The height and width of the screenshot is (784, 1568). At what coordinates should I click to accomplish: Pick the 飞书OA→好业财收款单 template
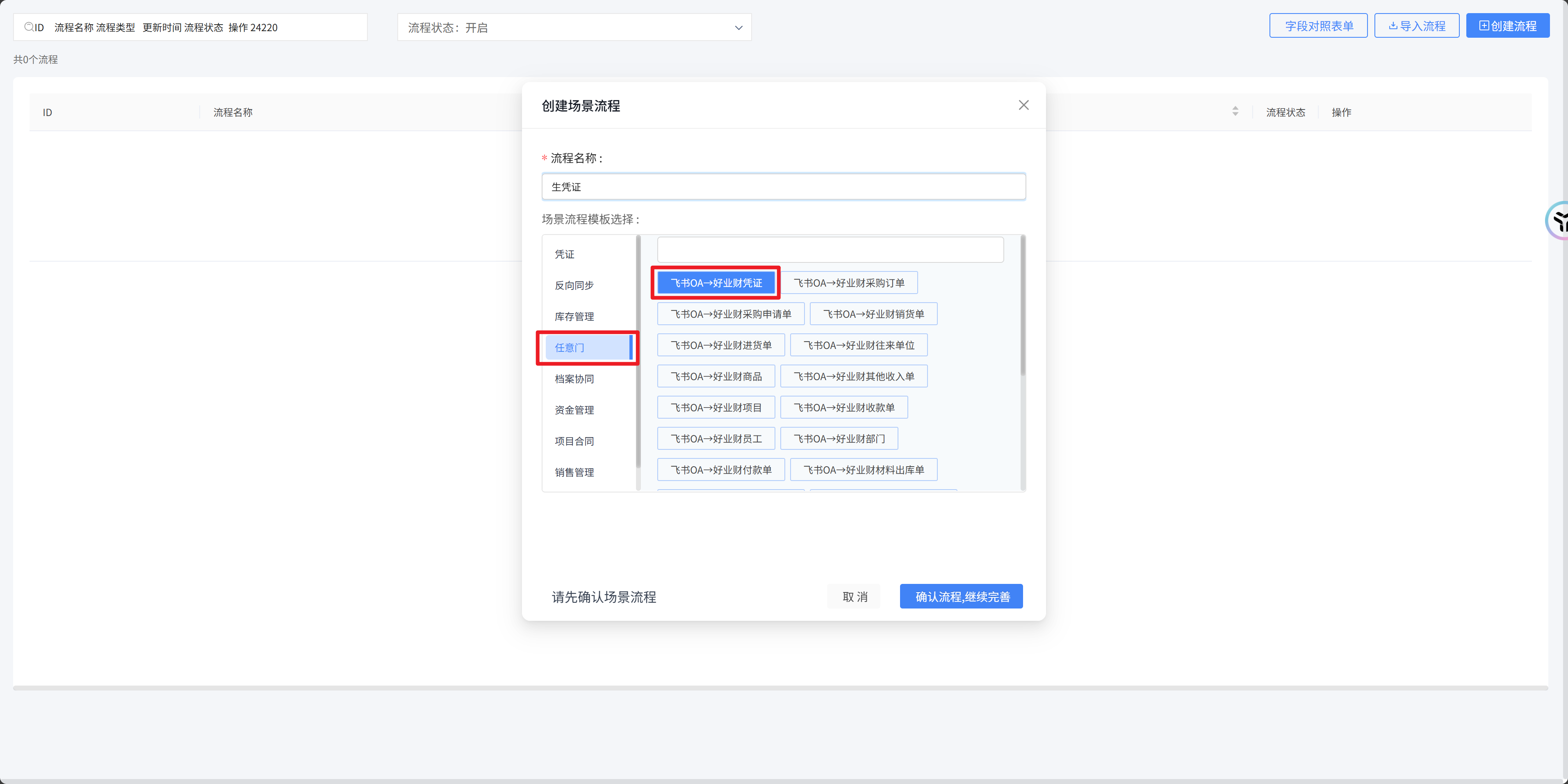(843, 407)
